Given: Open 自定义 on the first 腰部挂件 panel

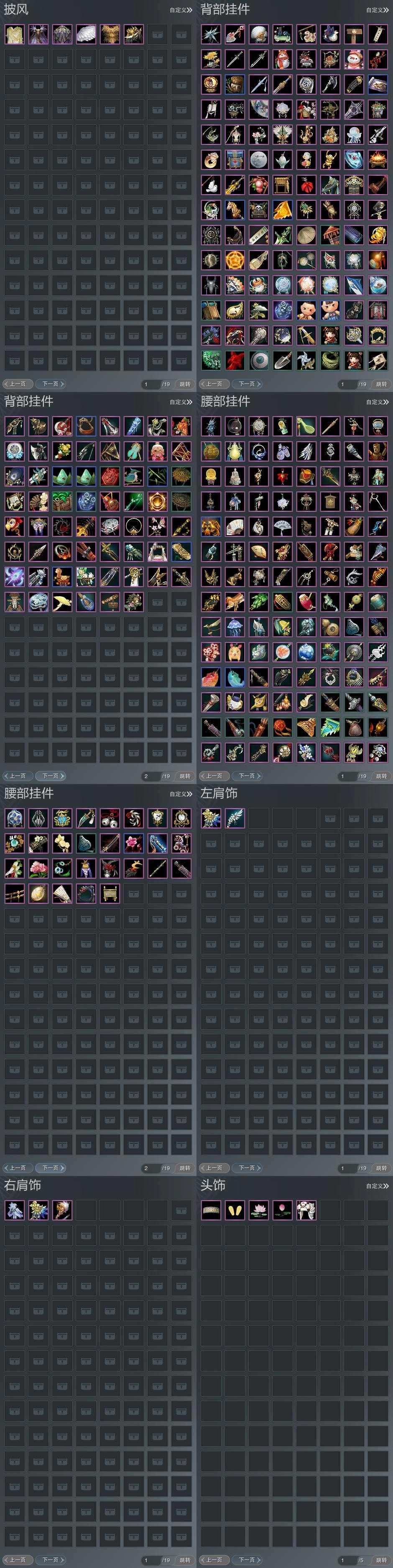Looking at the screenshot, I should pos(377,402).
